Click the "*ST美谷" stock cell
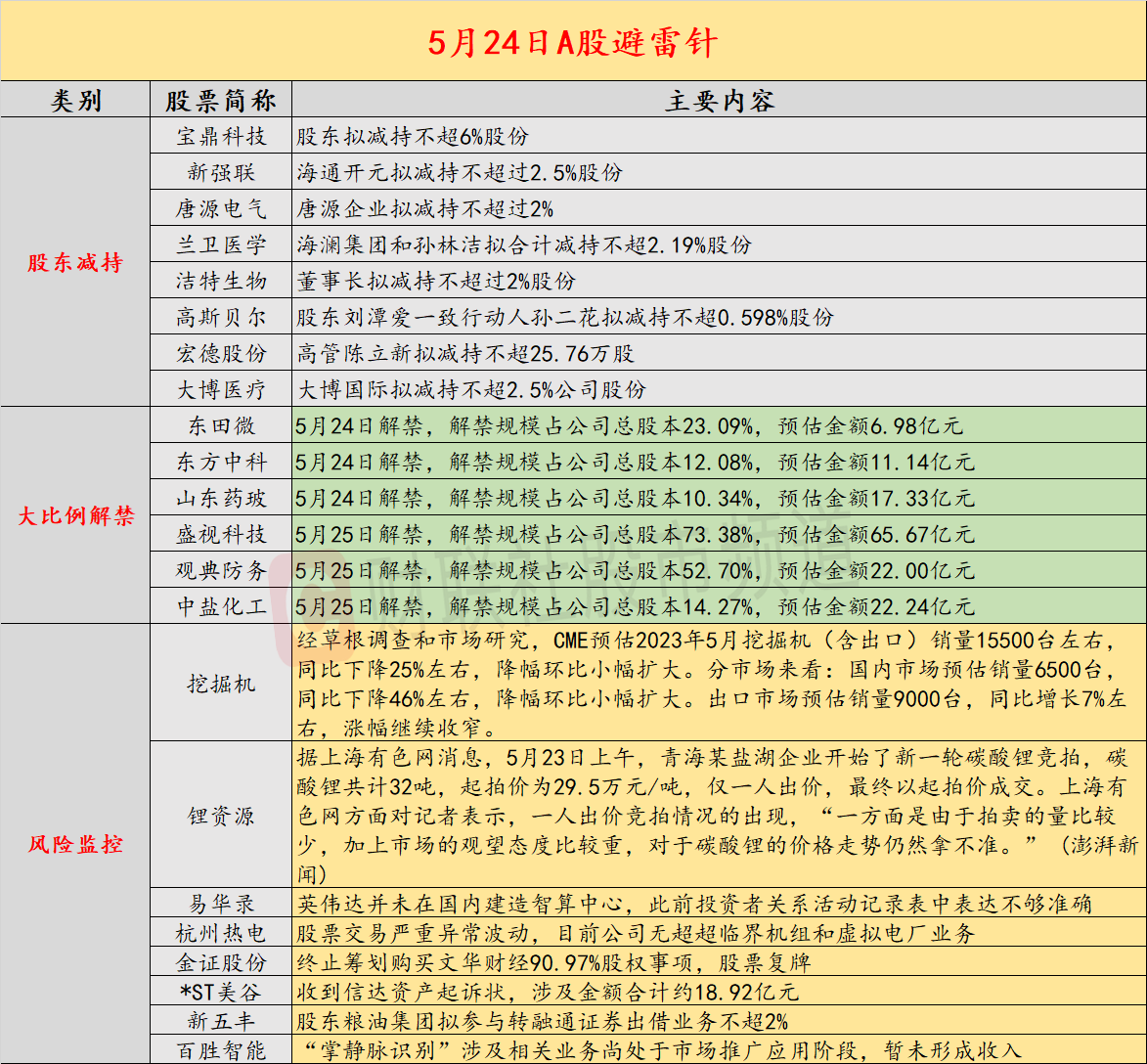The width and height of the screenshot is (1147, 1064). pos(221,992)
